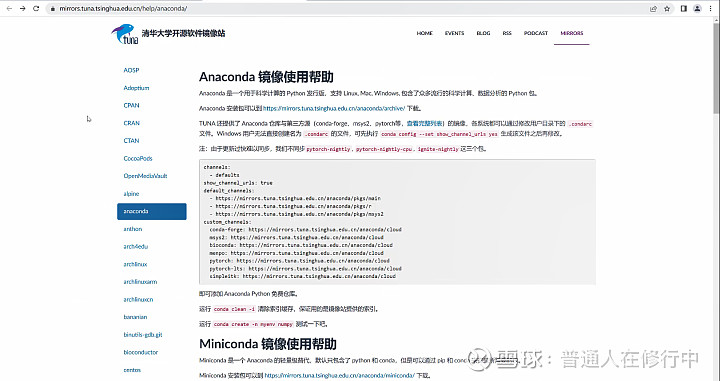The image size is (720, 381).
Task: Click the simpleitk channel line in code
Action: (x=302, y=277)
